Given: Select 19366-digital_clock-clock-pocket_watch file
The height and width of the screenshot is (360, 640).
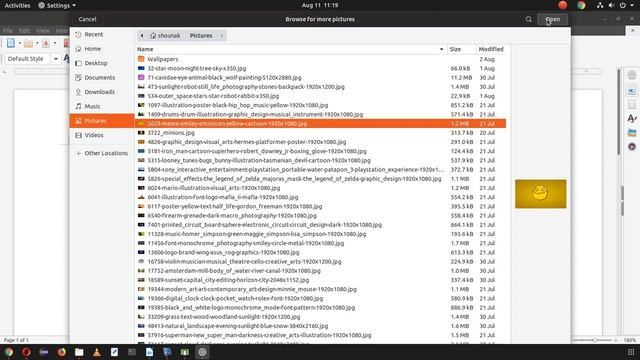Looking at the screenshot, I should (x=320, y=298).
